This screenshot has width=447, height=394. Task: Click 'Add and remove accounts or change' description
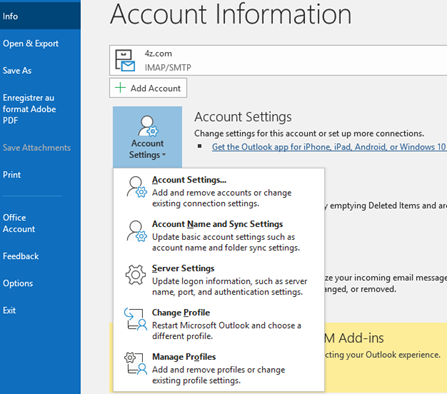222,193
